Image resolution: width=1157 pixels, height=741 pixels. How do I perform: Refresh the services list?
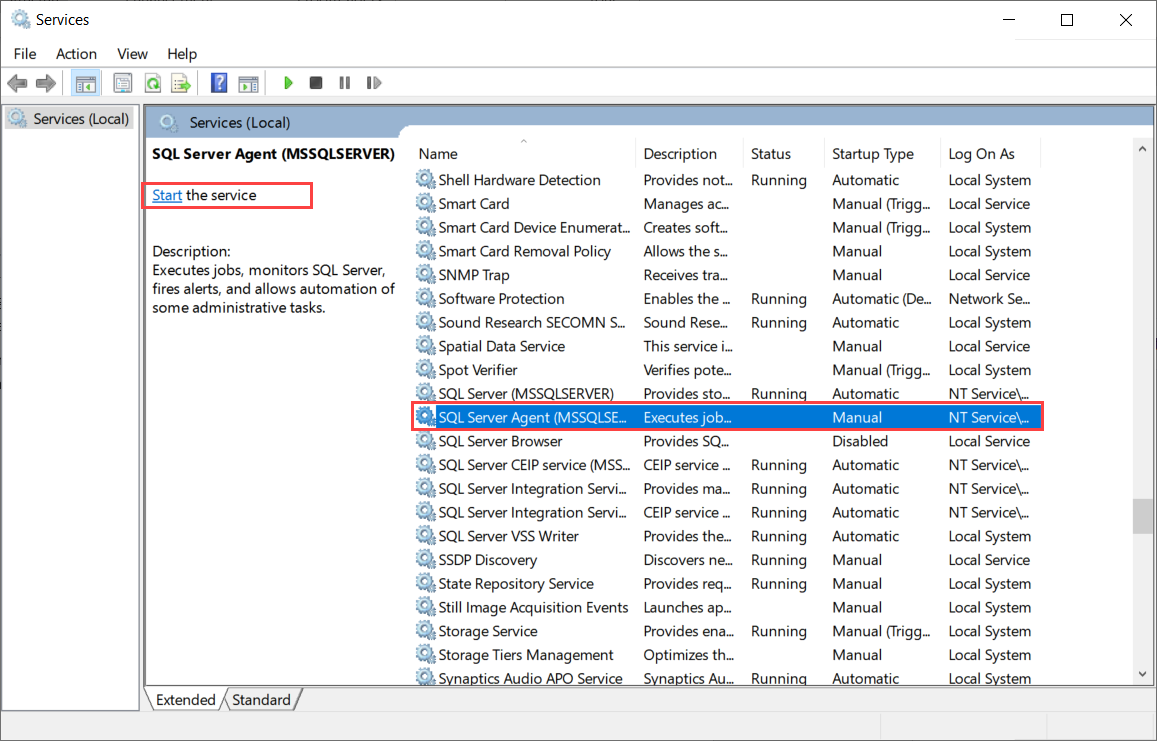pos(152,82)
